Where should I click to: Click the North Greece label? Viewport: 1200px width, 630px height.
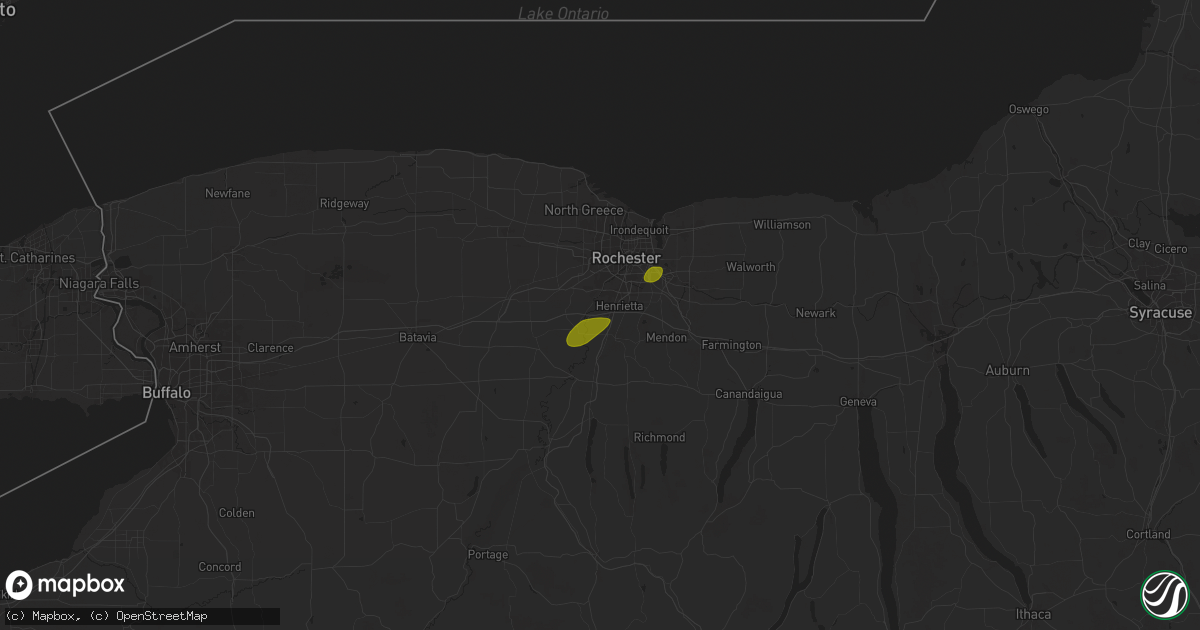click(584, 210)
